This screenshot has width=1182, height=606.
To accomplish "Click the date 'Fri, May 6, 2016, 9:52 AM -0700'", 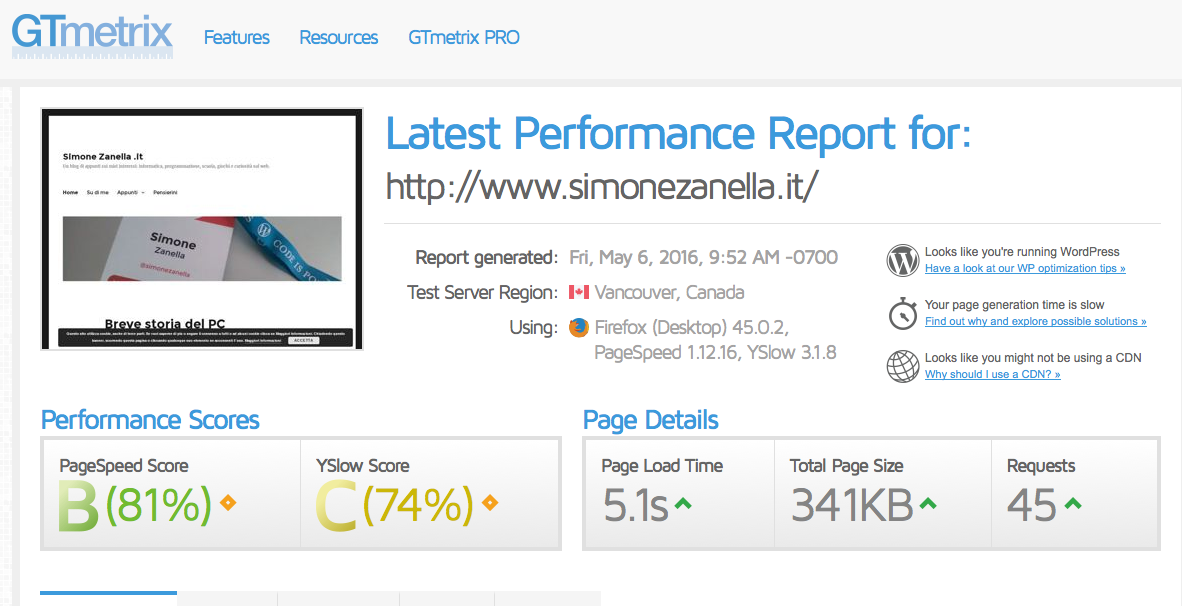I will 703,258.
